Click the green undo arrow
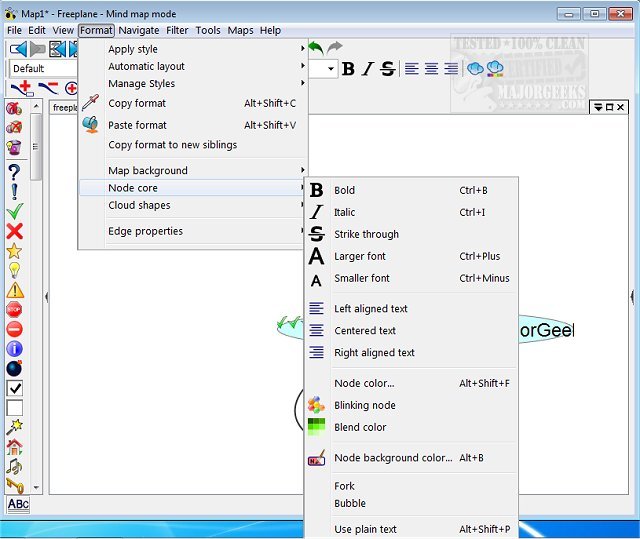The width and height of the screenshot is (640, 539). click(316, 48)
